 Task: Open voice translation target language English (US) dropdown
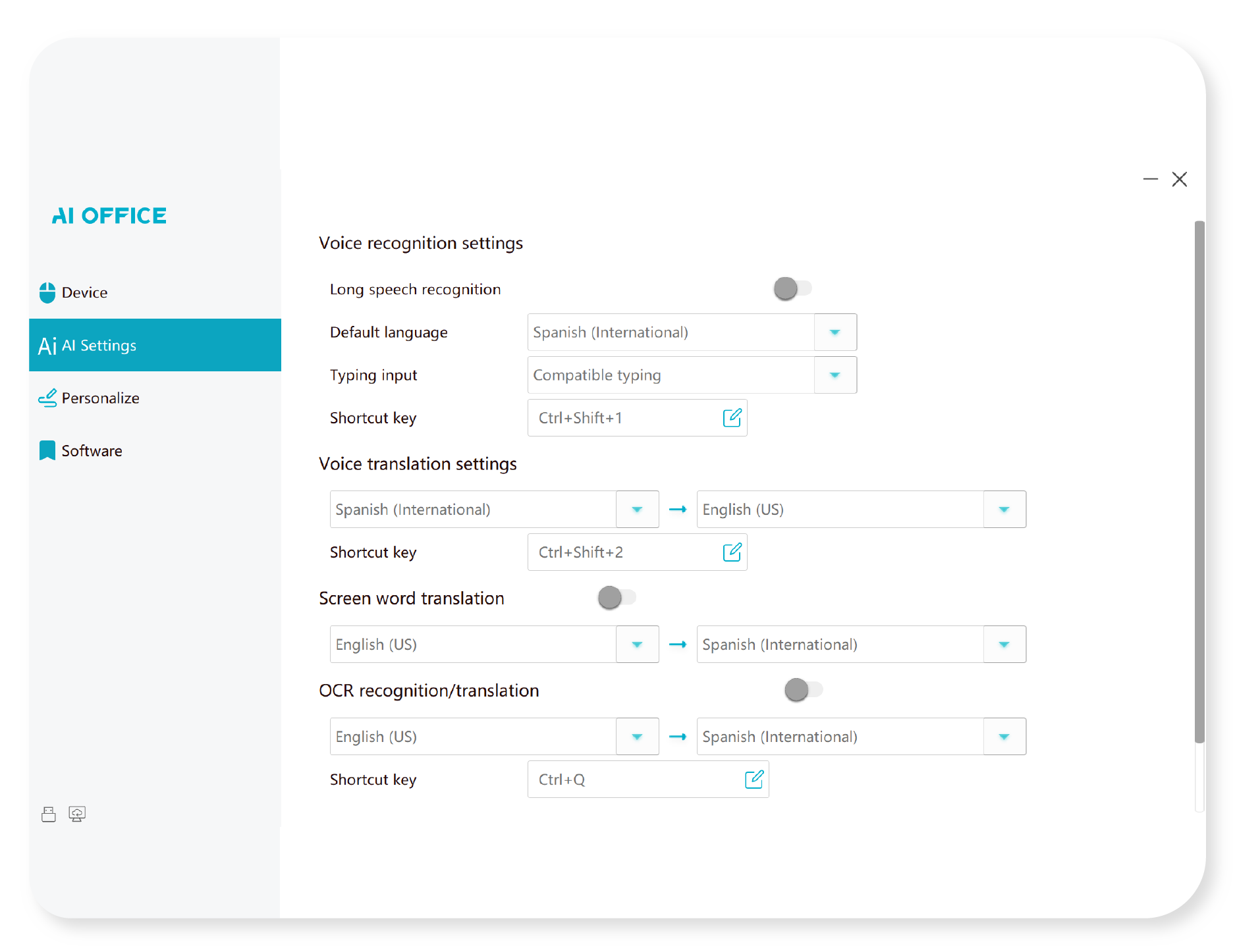click(x=1004, y=510)
